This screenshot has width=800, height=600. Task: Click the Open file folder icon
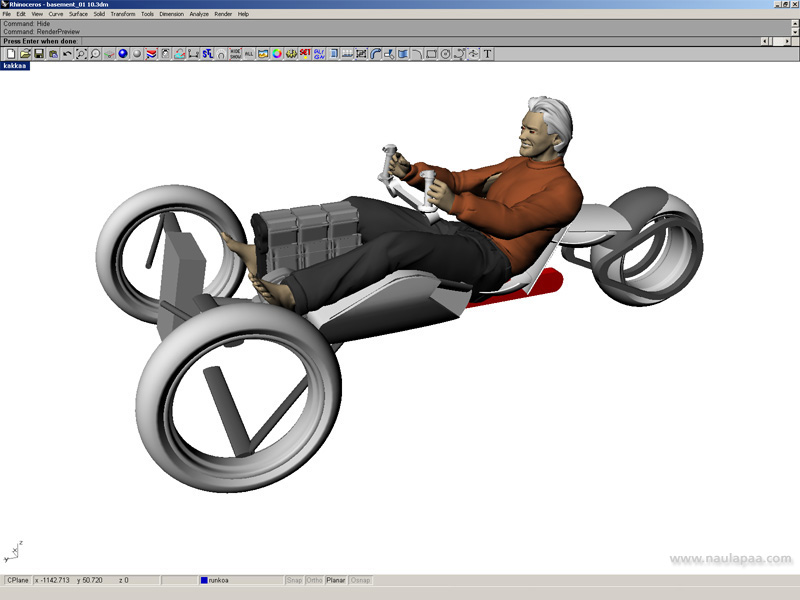click(x=25, y=54)
